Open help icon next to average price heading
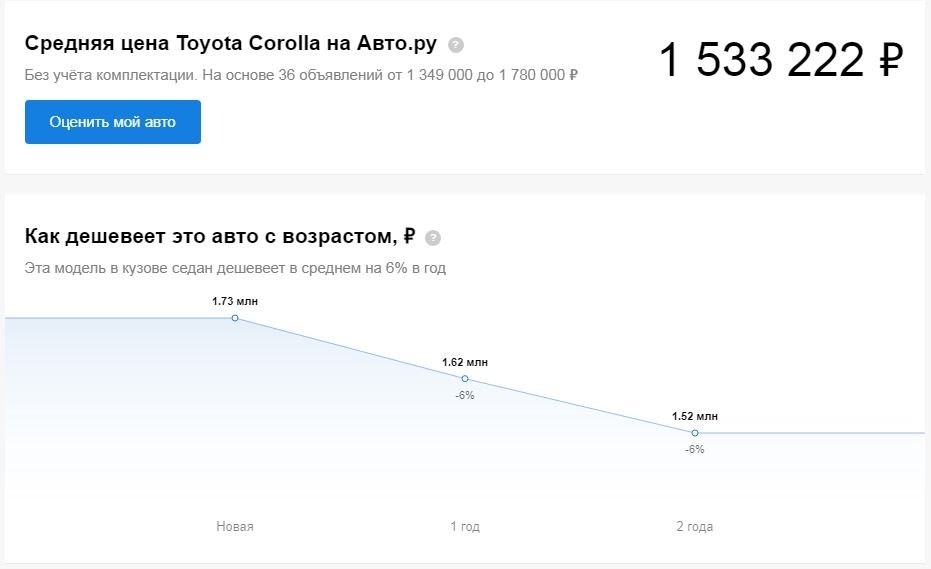The width and height of the screenshot is (931, 569). click(456, 45)
